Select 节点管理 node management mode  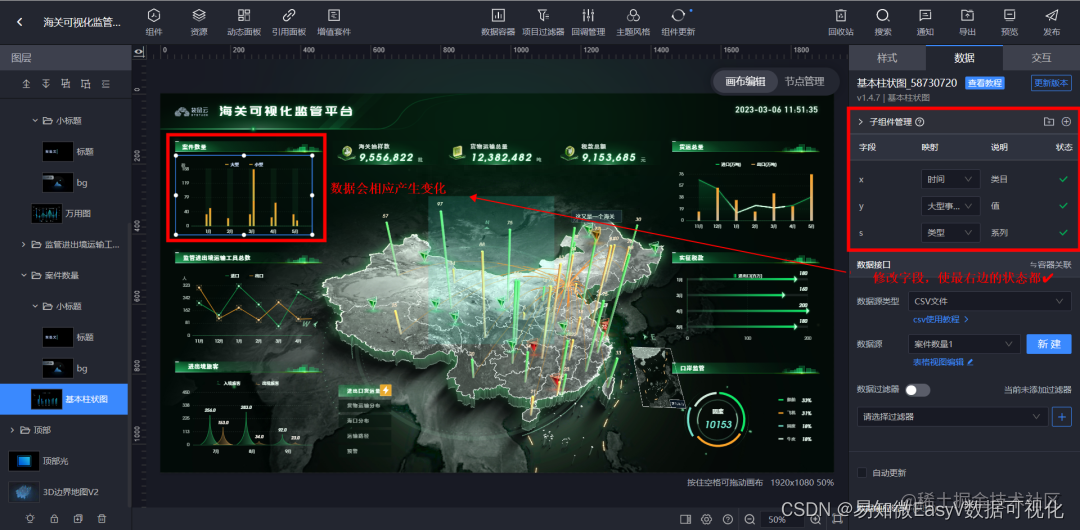(x=804, y=81)
